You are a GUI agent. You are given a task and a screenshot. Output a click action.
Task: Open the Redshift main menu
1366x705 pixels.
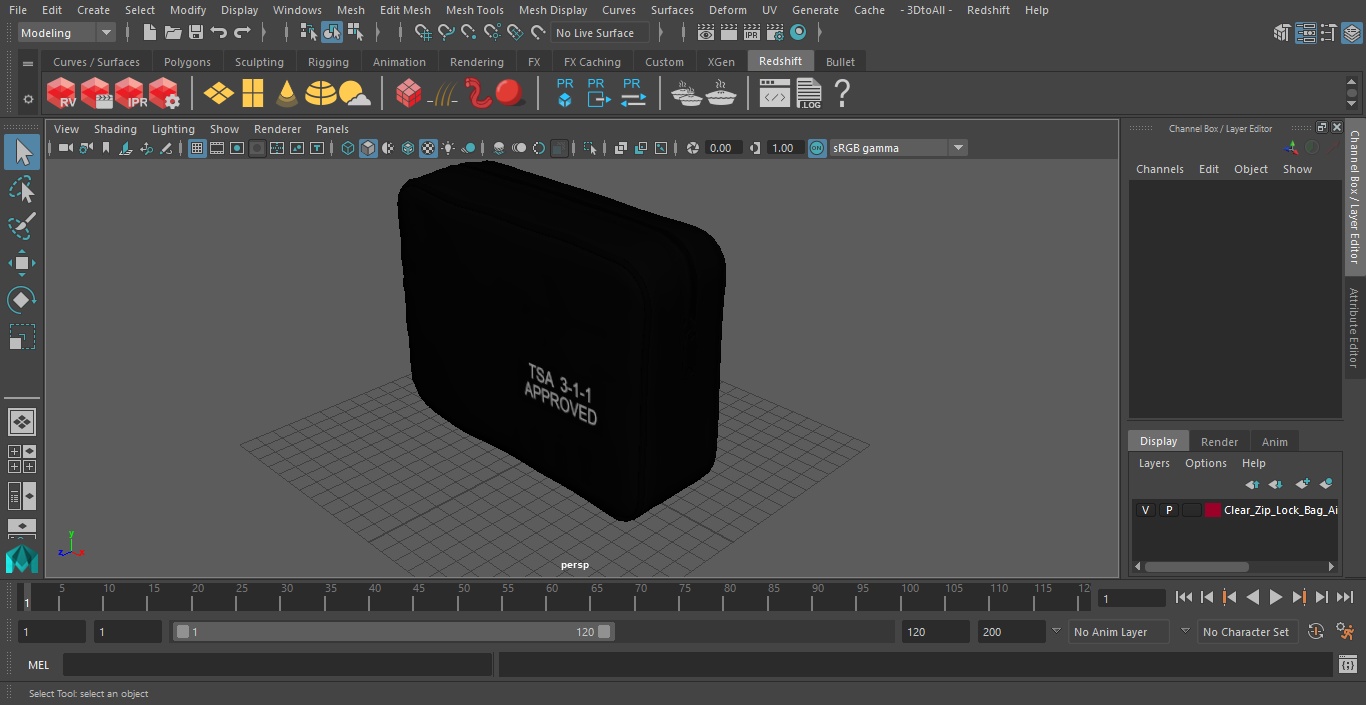(988, 10)
